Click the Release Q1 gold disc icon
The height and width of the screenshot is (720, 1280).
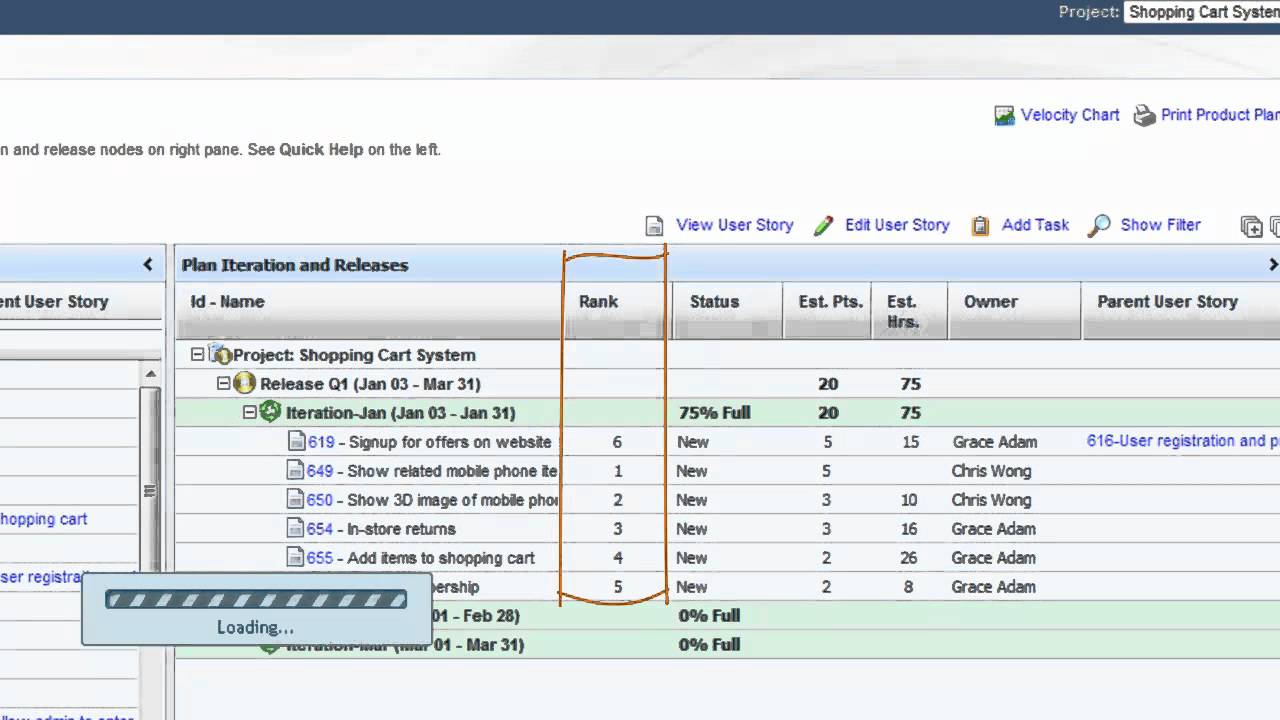coord(244,383)
